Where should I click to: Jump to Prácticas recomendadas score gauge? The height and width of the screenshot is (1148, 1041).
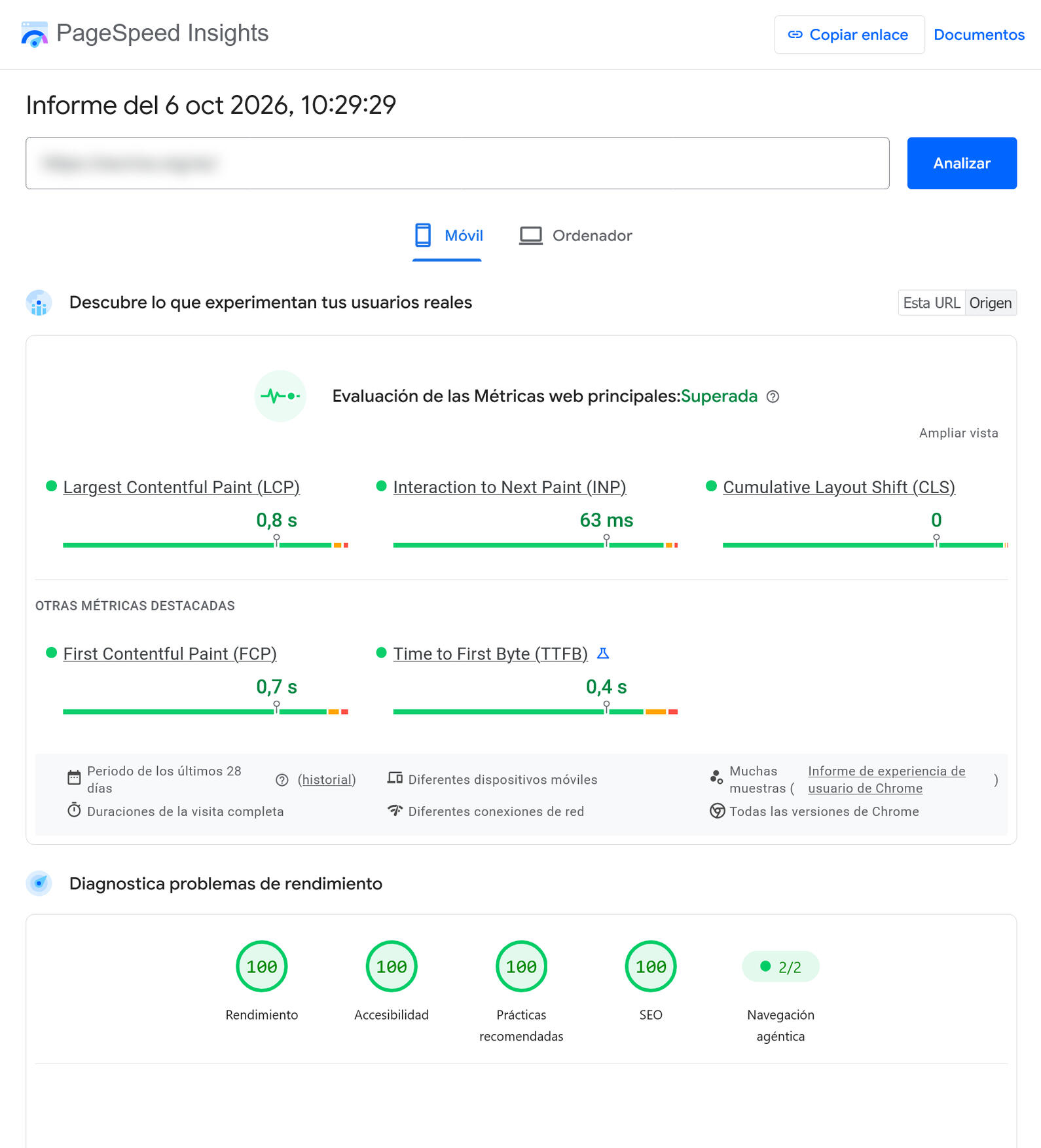521,967
